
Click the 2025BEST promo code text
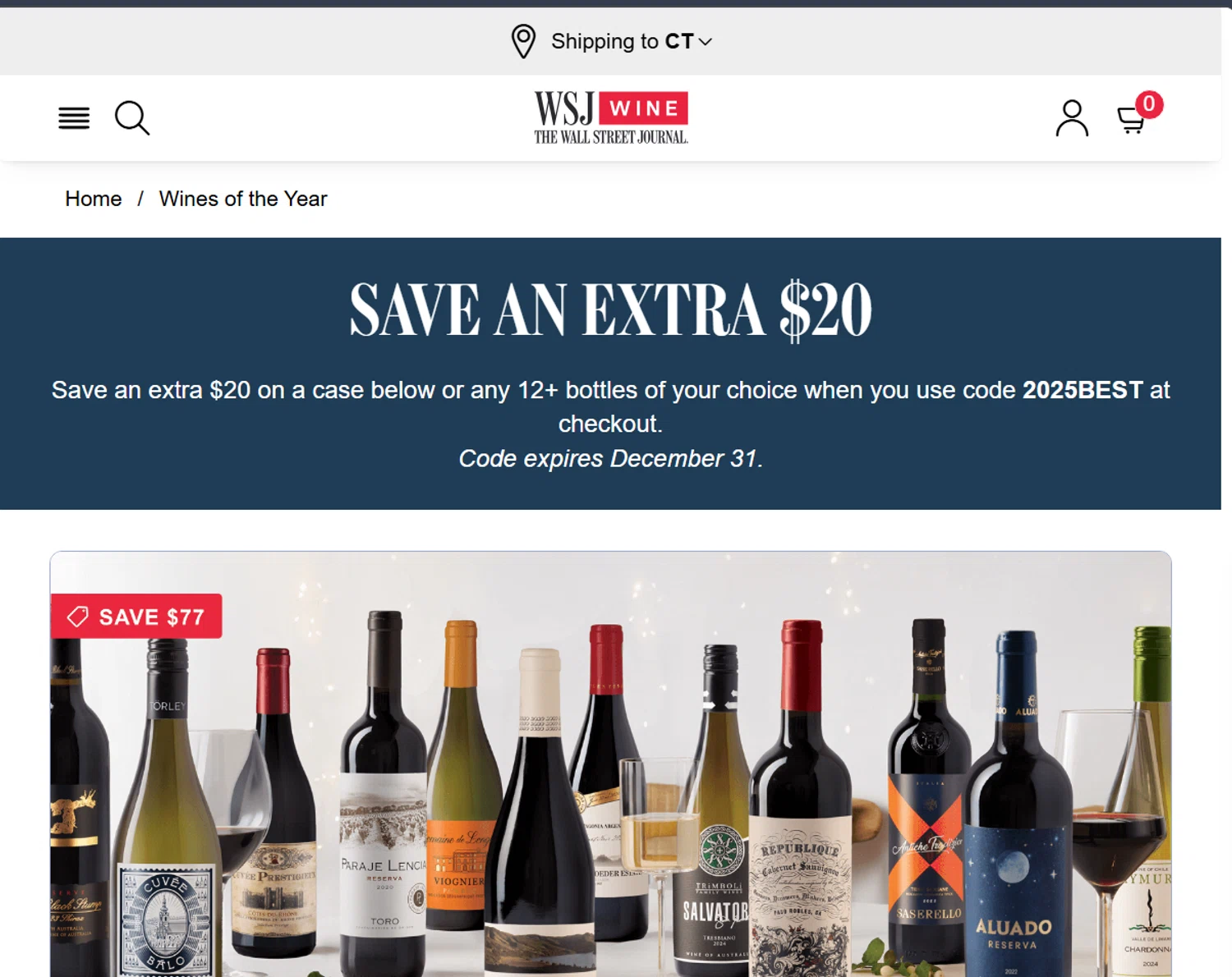(x=1083, y=390)
